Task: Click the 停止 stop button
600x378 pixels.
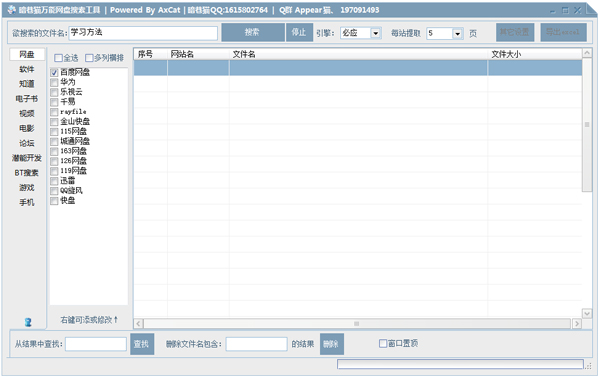Action: click(x=299, y=33)
